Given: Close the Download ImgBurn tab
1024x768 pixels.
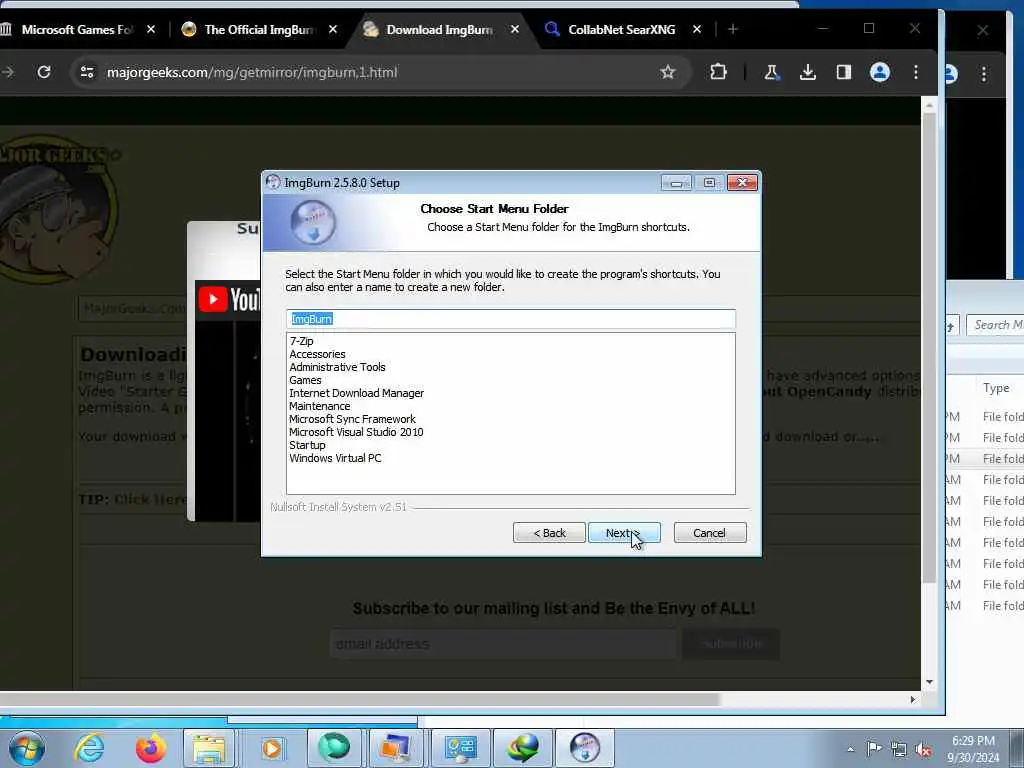Looking at the screenshot, I should (515, 29).
